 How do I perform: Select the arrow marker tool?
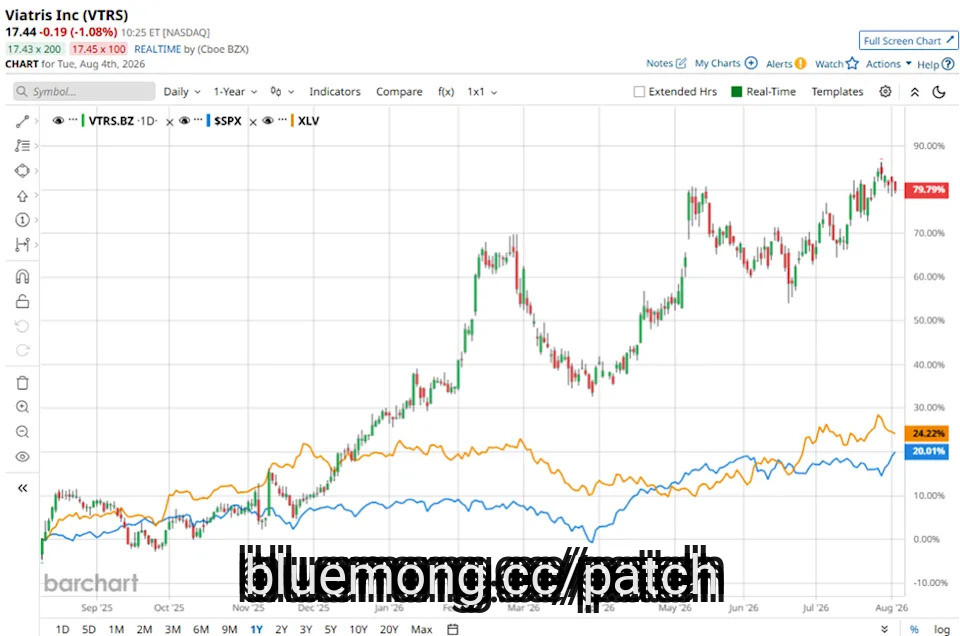[x=22, y=196]
